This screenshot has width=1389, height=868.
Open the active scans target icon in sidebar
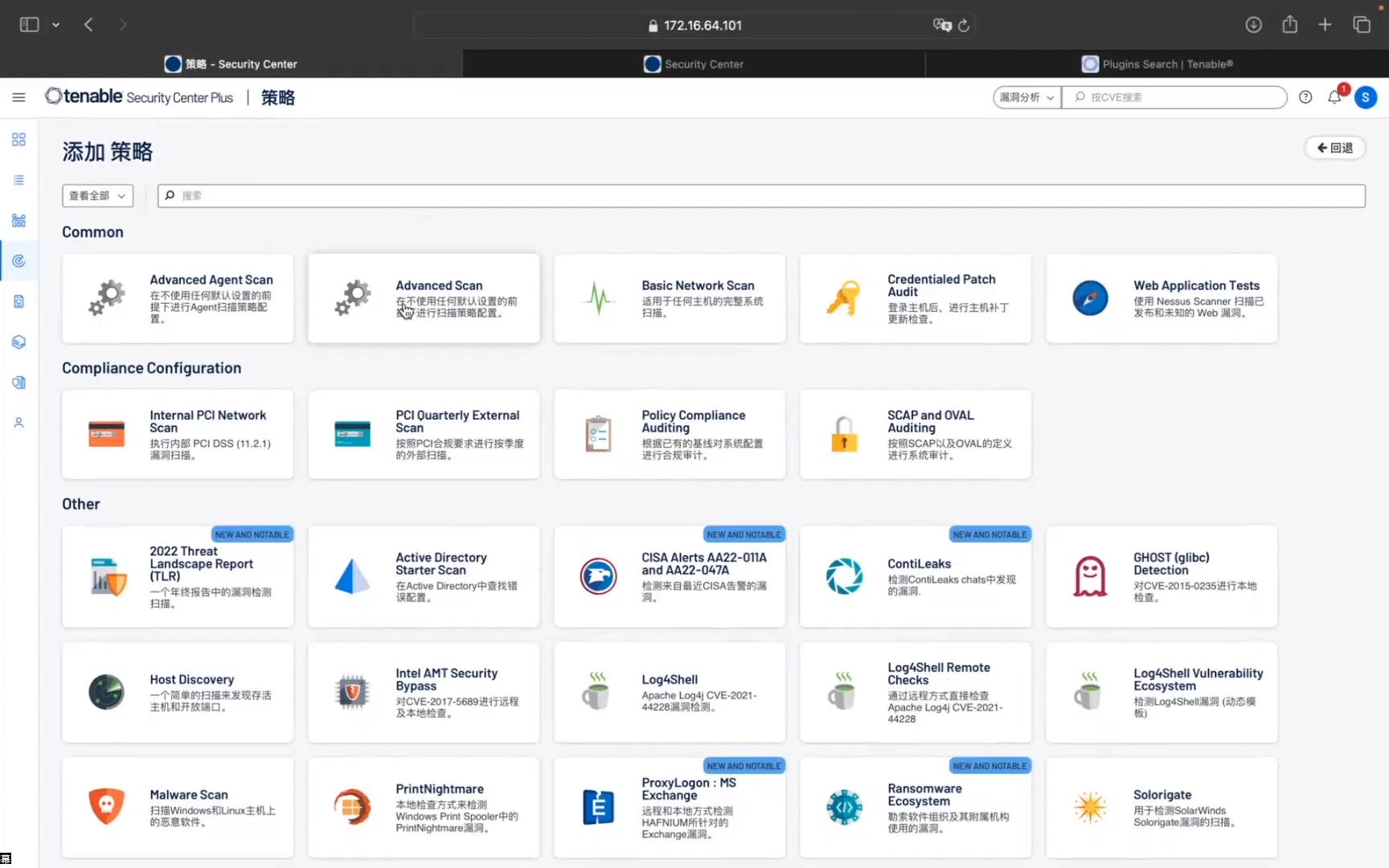(x=18, y=260)
